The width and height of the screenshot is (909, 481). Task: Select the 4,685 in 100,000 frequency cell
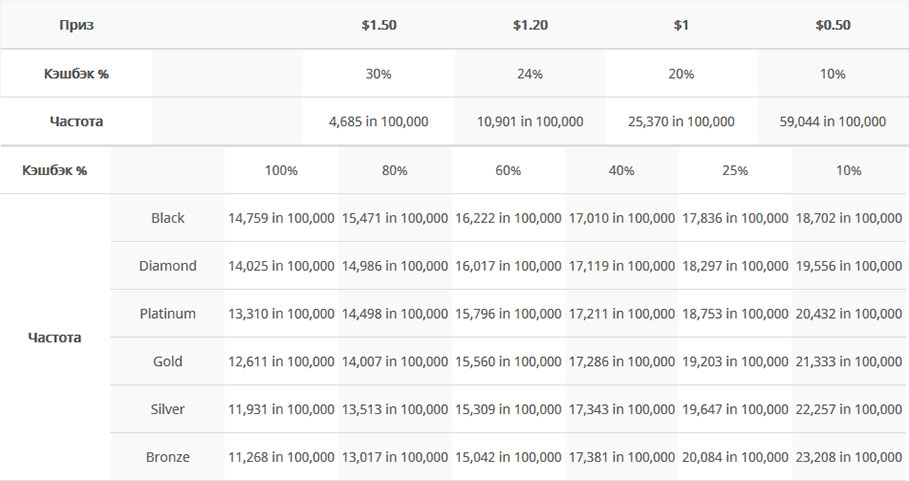pyautogui.click(x=379, y=122)
